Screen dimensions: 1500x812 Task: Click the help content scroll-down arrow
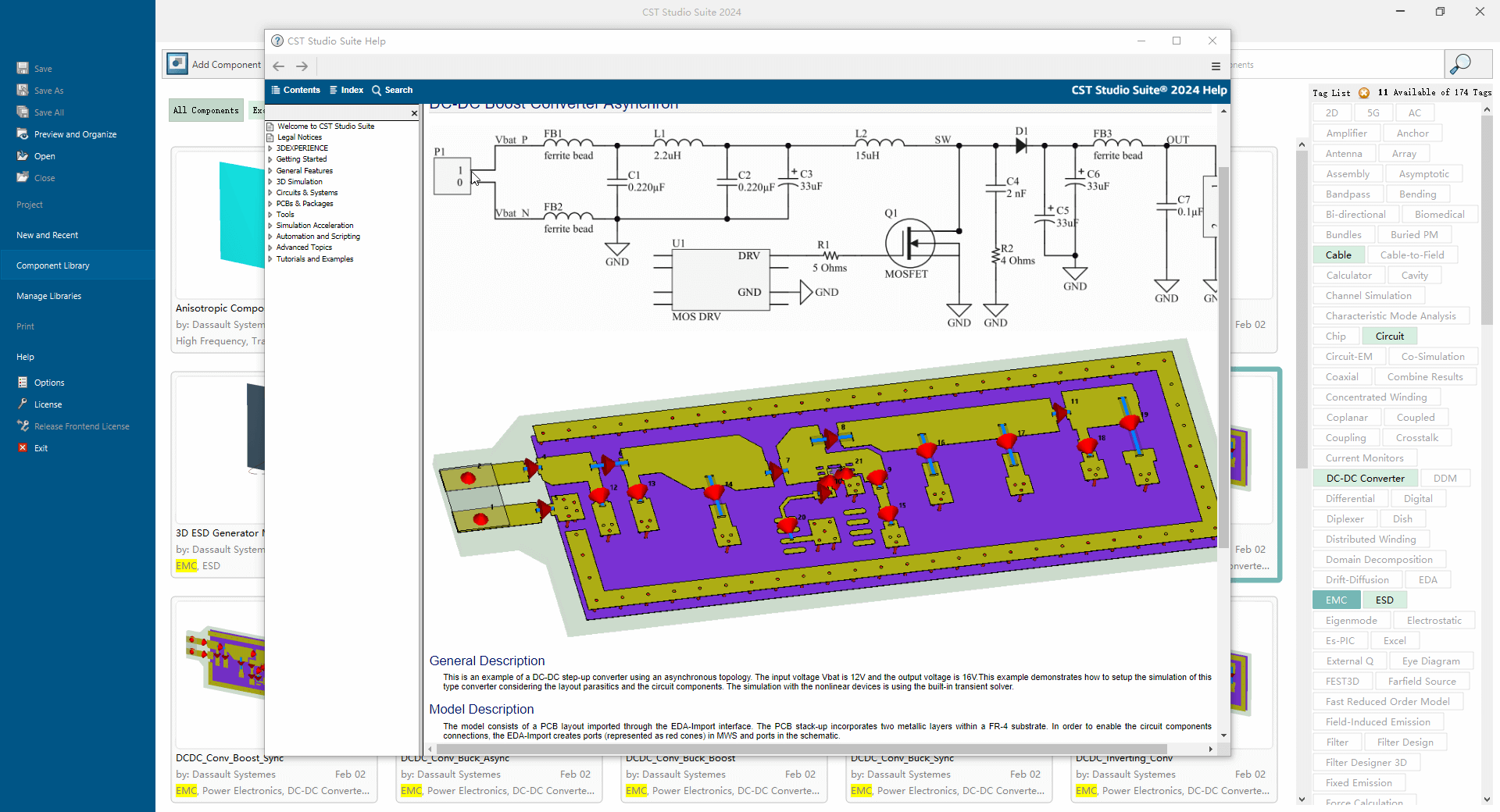[x=1223, y=735]
